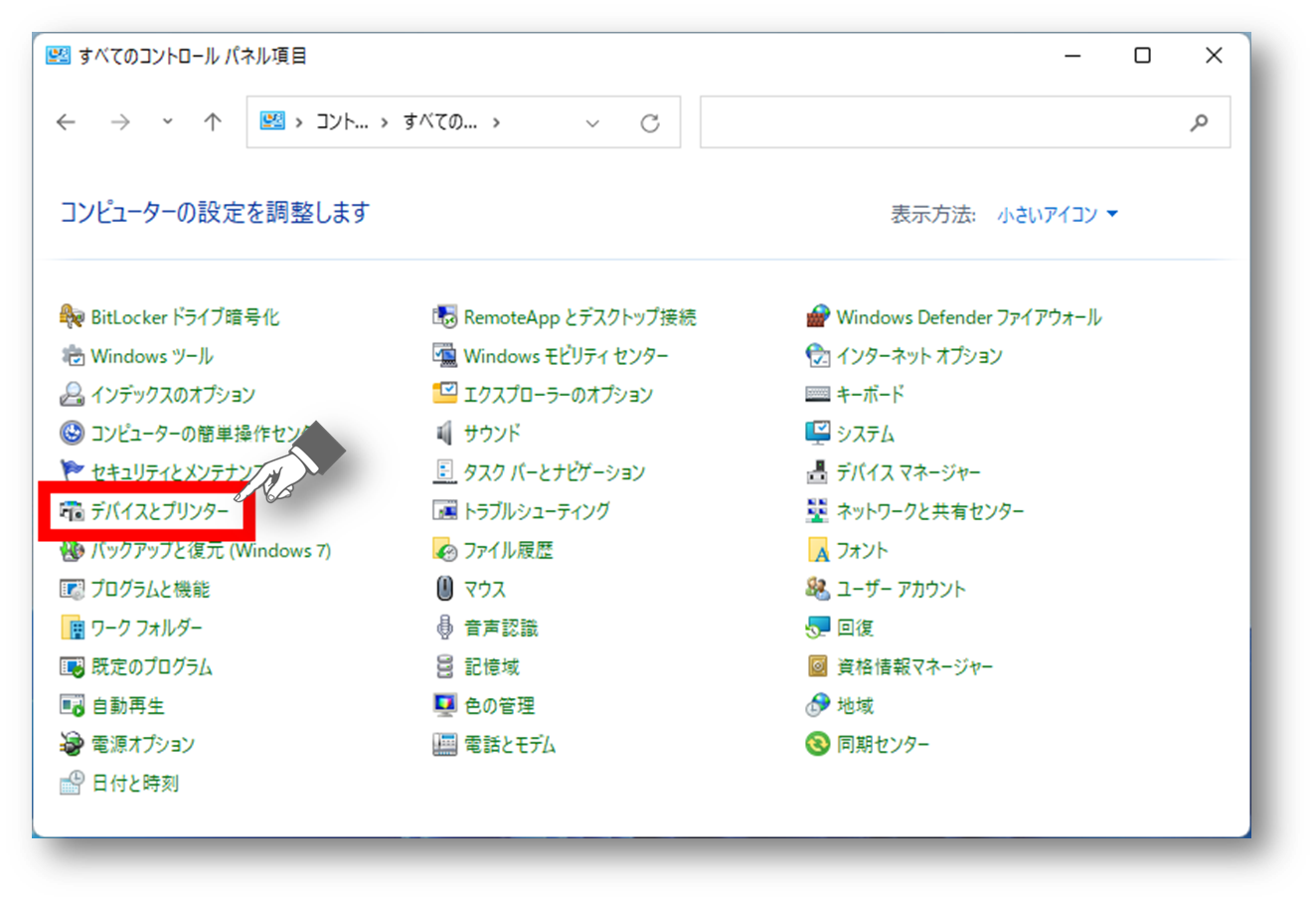Click the 電話とモデム icon
This screenshot has height=903, width=1316.
point(444,744)
